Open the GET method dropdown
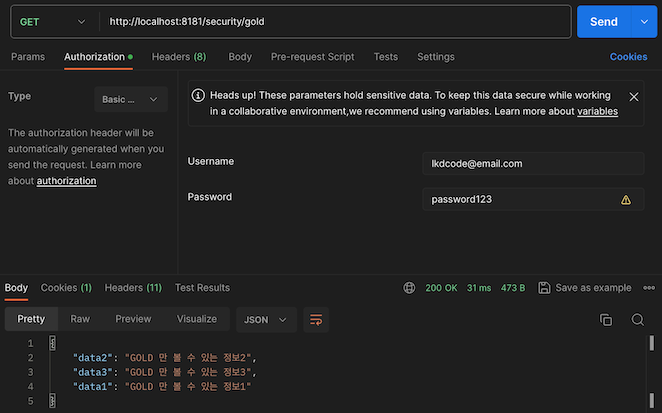662x413 pixels. [53, 22]
